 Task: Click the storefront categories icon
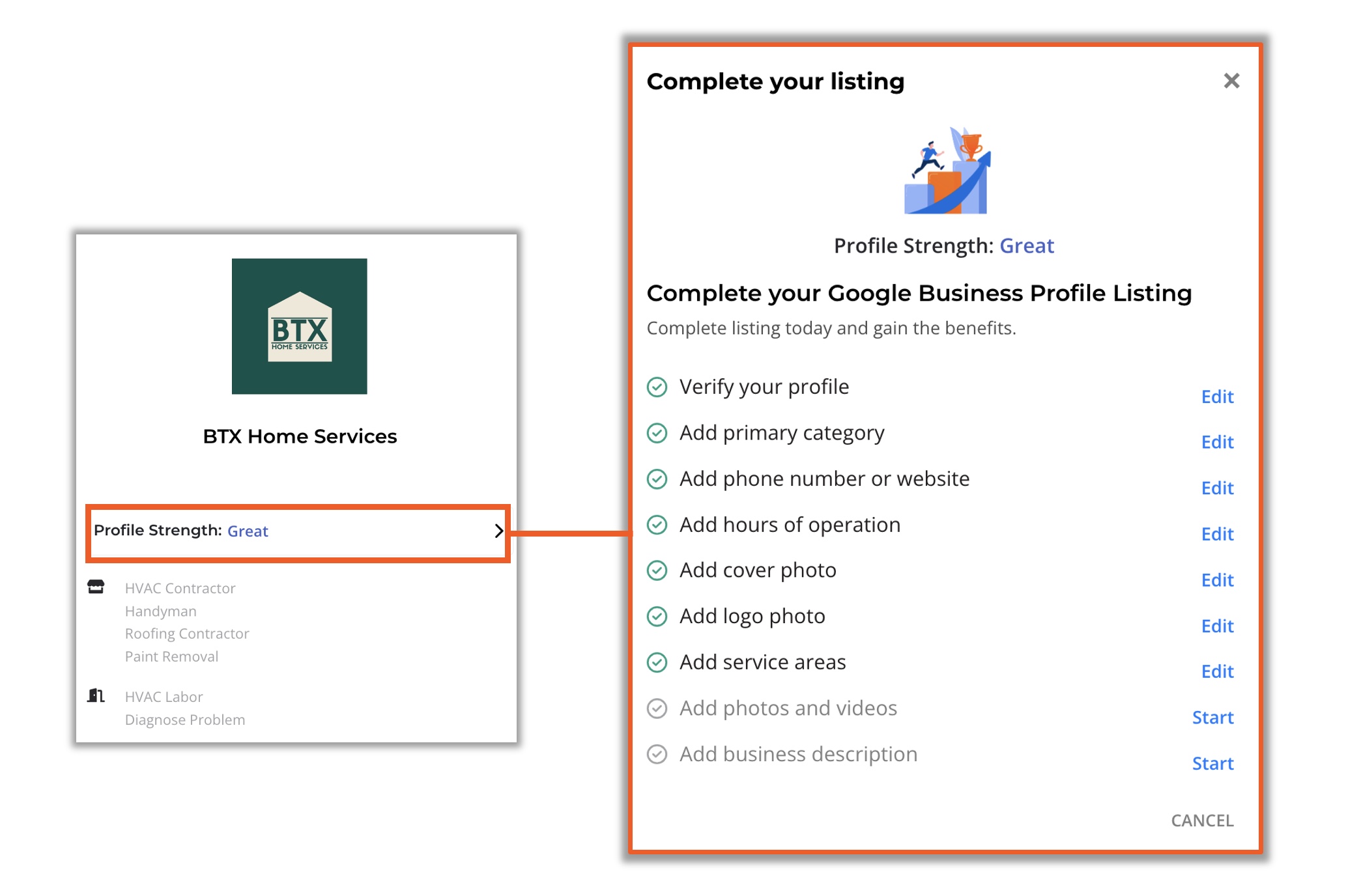point(96,587)
